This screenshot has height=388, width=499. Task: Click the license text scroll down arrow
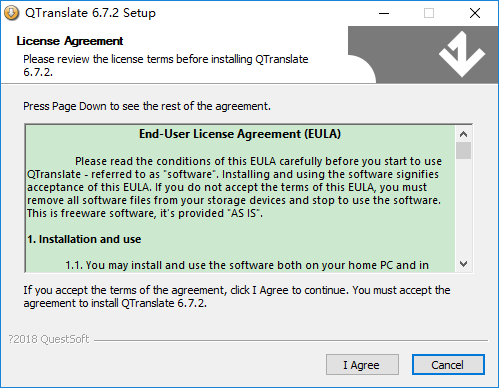click(463, 264)
